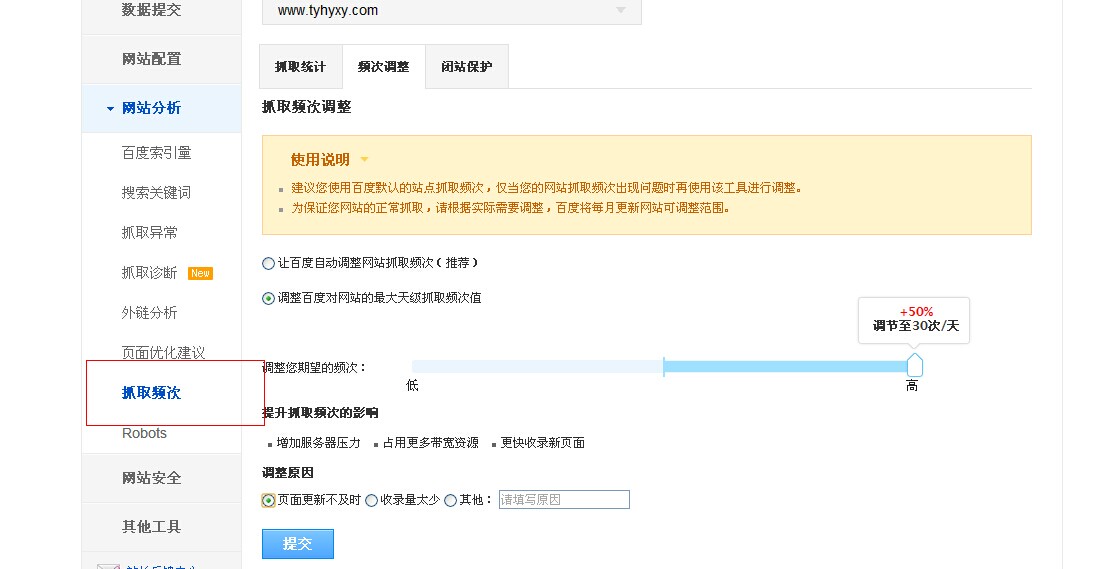Click the crawl frequency slider handle
The height and width of the screenshot is (569, 1093).
point(914,365)
